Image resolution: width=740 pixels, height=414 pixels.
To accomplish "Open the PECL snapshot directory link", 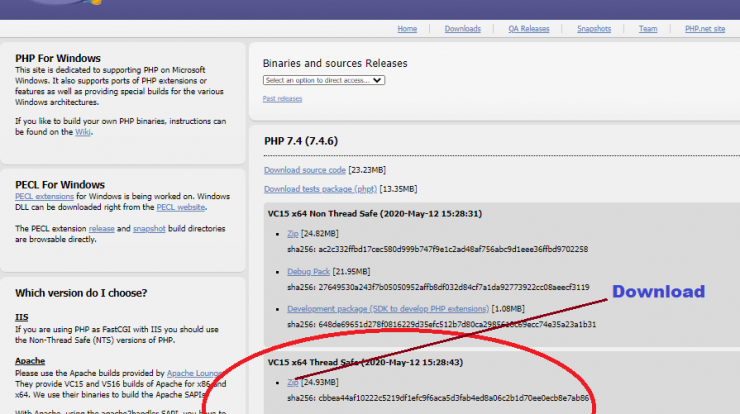I will point(149,228).
